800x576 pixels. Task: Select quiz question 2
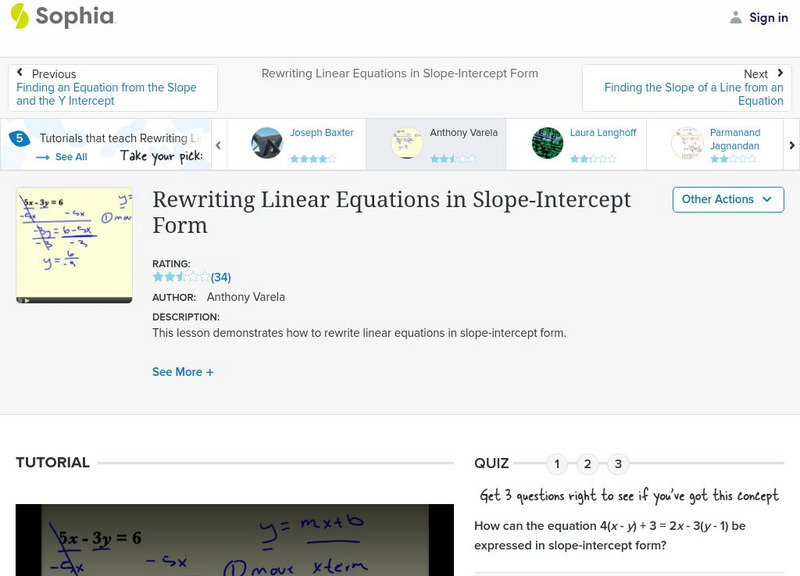click(588, 464)
